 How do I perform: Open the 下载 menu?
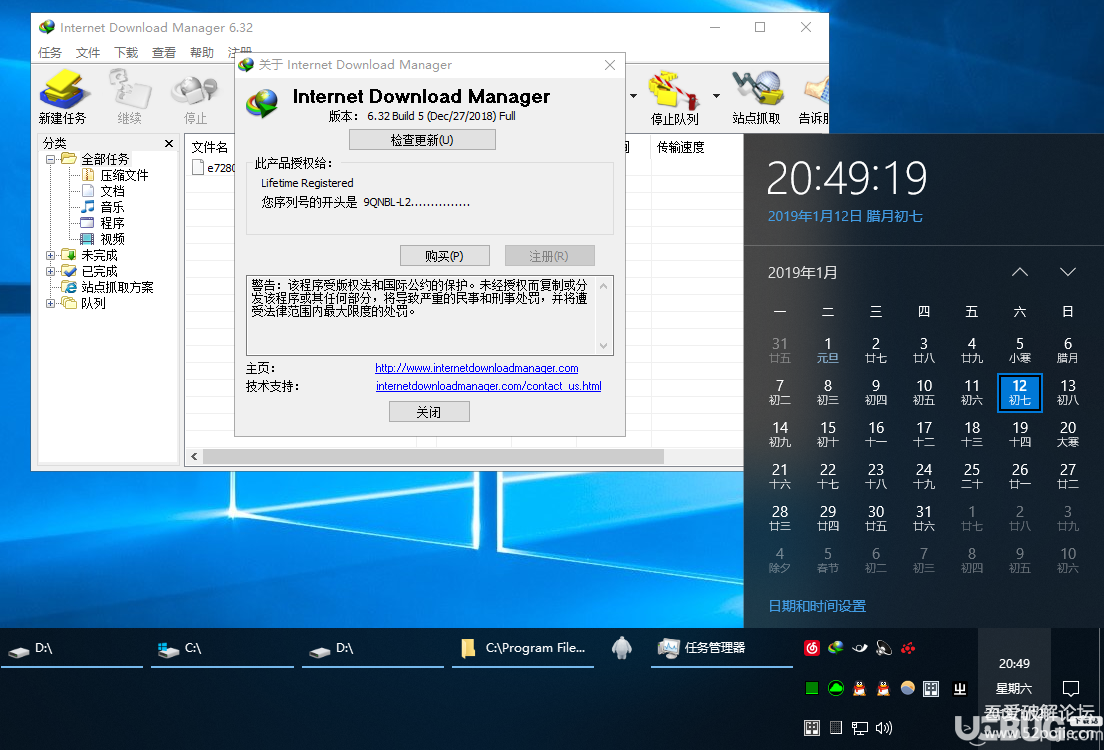point(126,53)
